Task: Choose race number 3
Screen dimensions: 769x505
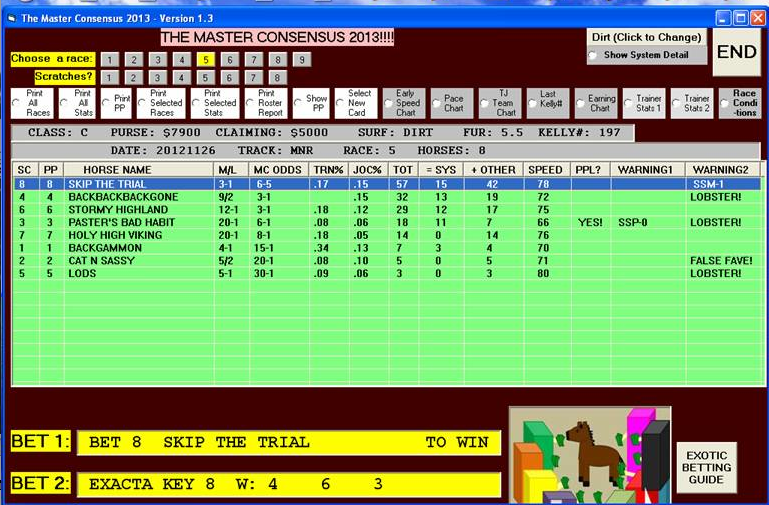Action: tap(157, 60)
